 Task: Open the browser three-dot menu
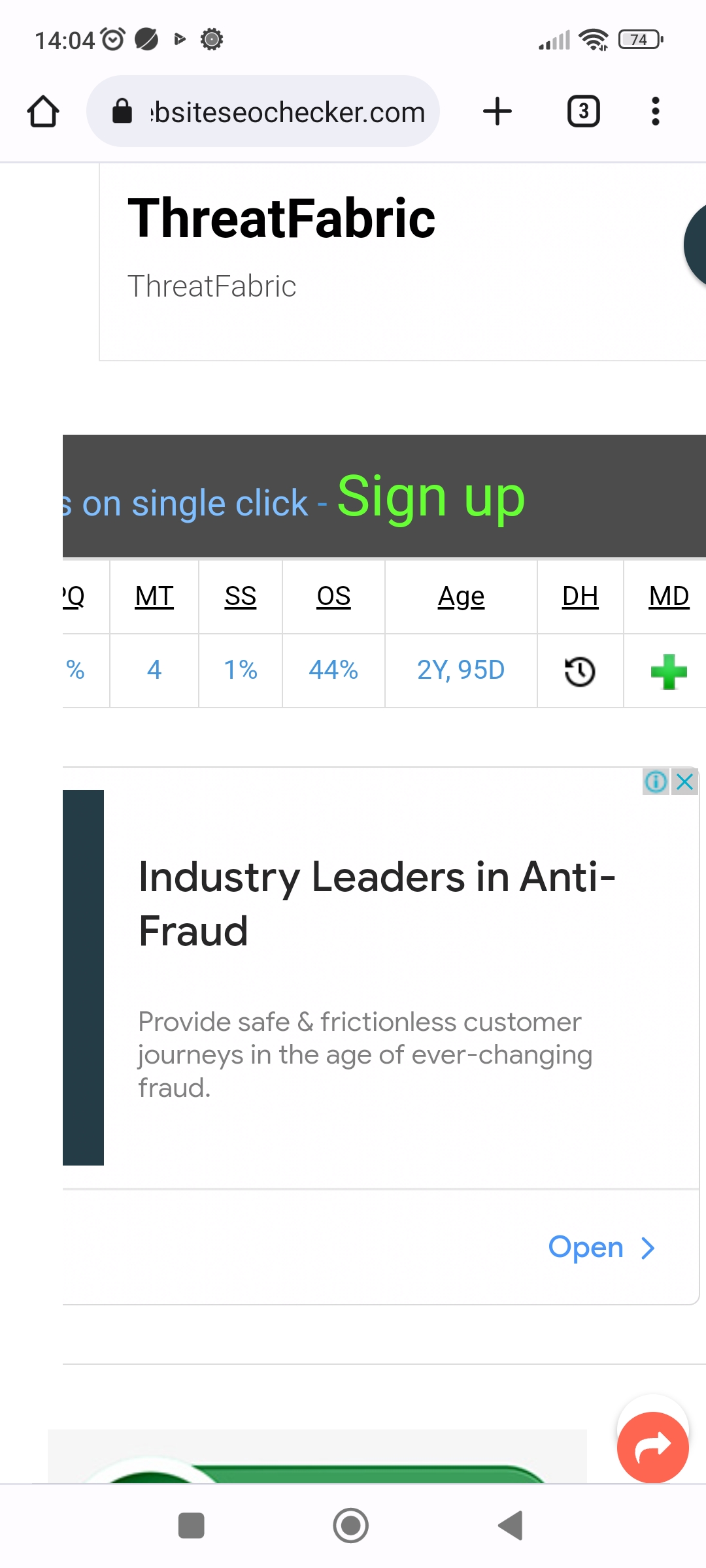(655, 111)
